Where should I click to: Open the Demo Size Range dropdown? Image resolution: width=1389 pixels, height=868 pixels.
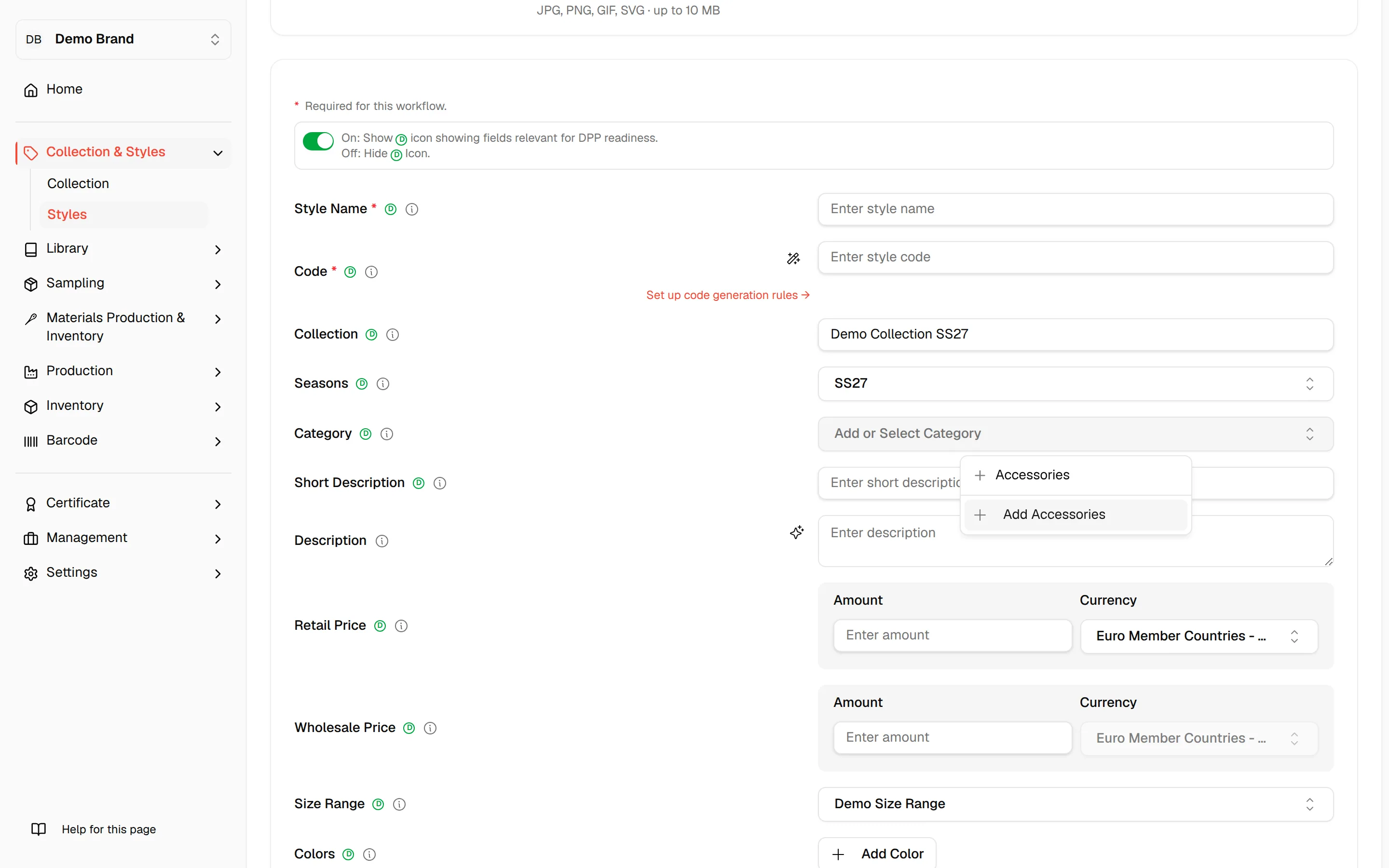1075,804
